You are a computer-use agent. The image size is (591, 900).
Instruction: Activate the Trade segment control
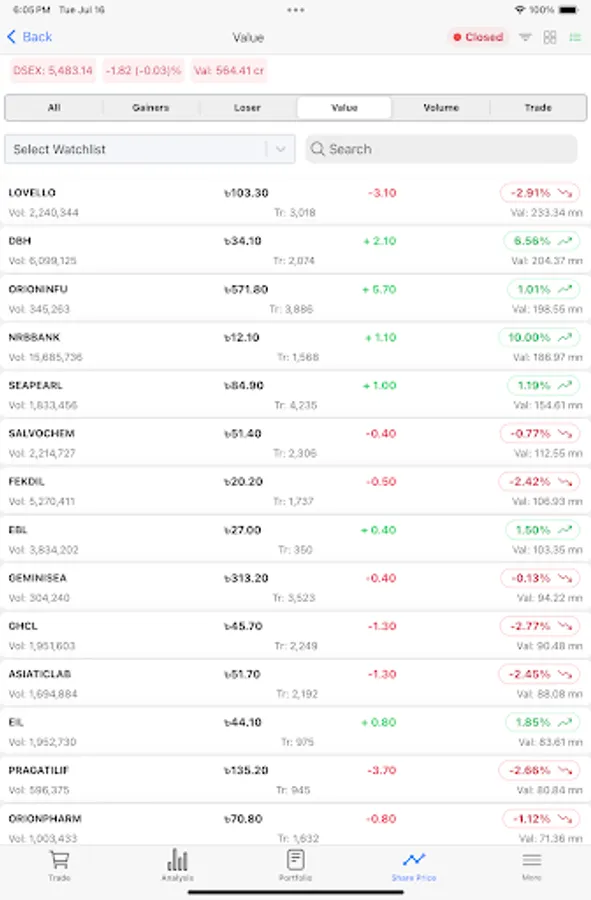tap(538, 107)
